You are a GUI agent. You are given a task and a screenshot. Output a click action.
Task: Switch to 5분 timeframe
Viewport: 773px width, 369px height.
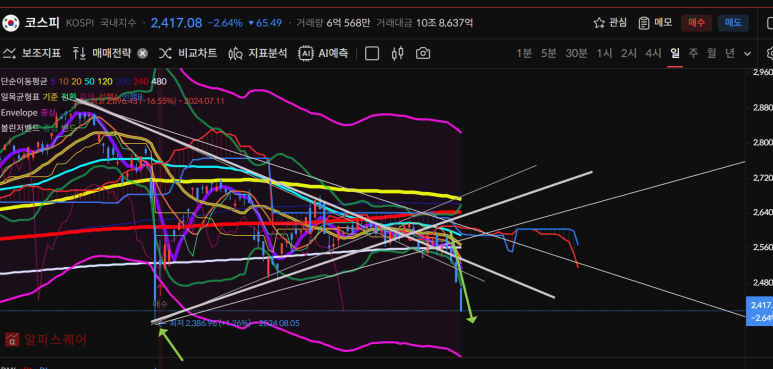[548, 53]
